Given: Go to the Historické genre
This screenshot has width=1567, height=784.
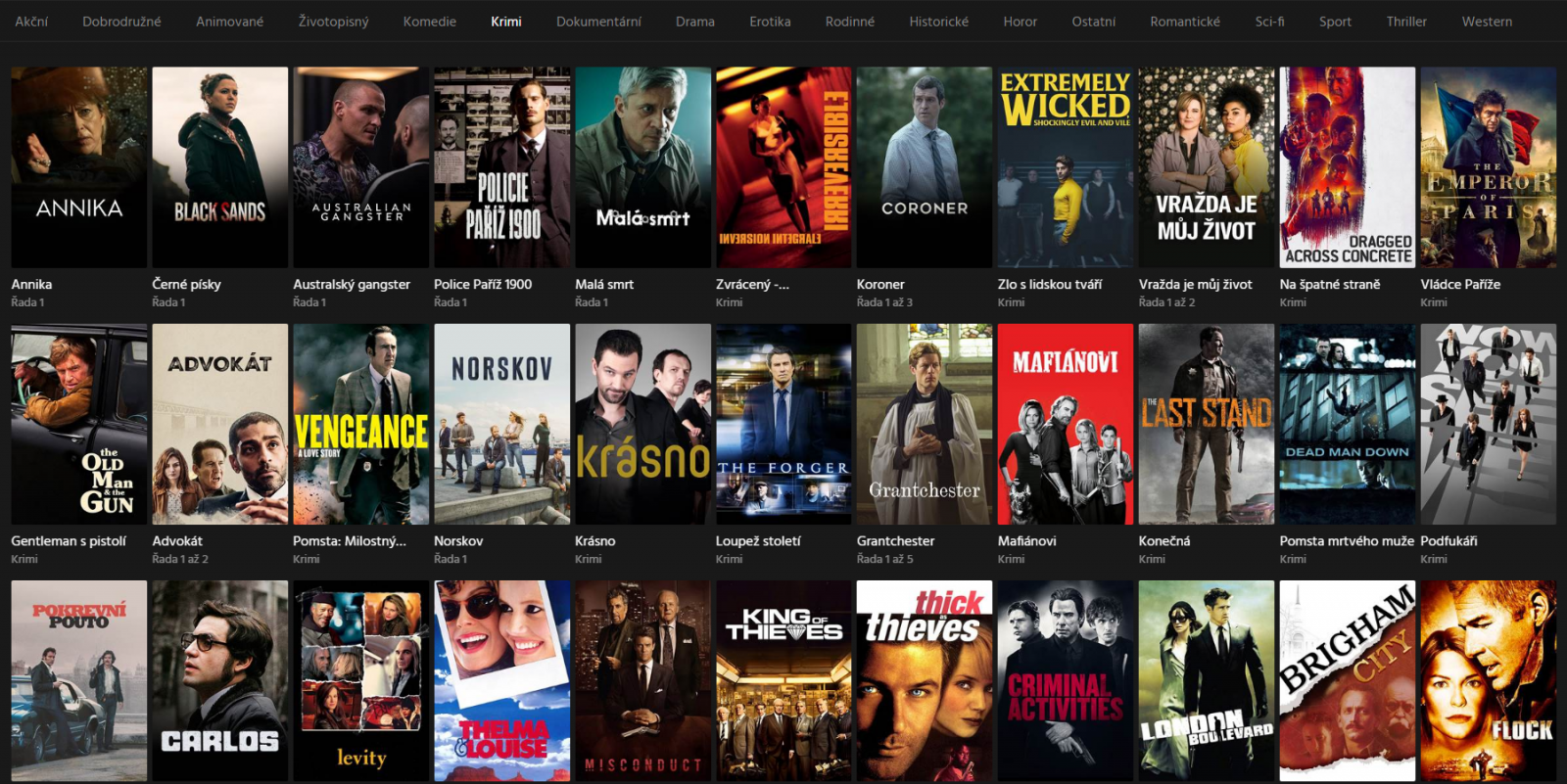Looking at the screenshot, I should [938, 22].
